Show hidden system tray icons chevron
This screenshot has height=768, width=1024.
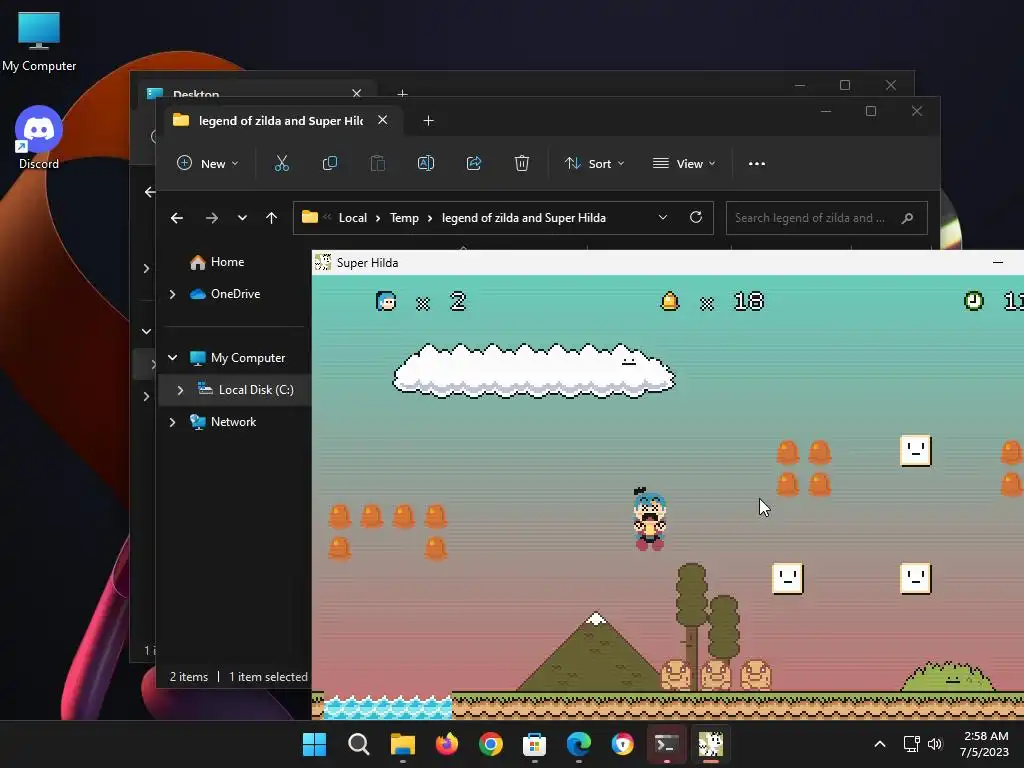[880, 744]
